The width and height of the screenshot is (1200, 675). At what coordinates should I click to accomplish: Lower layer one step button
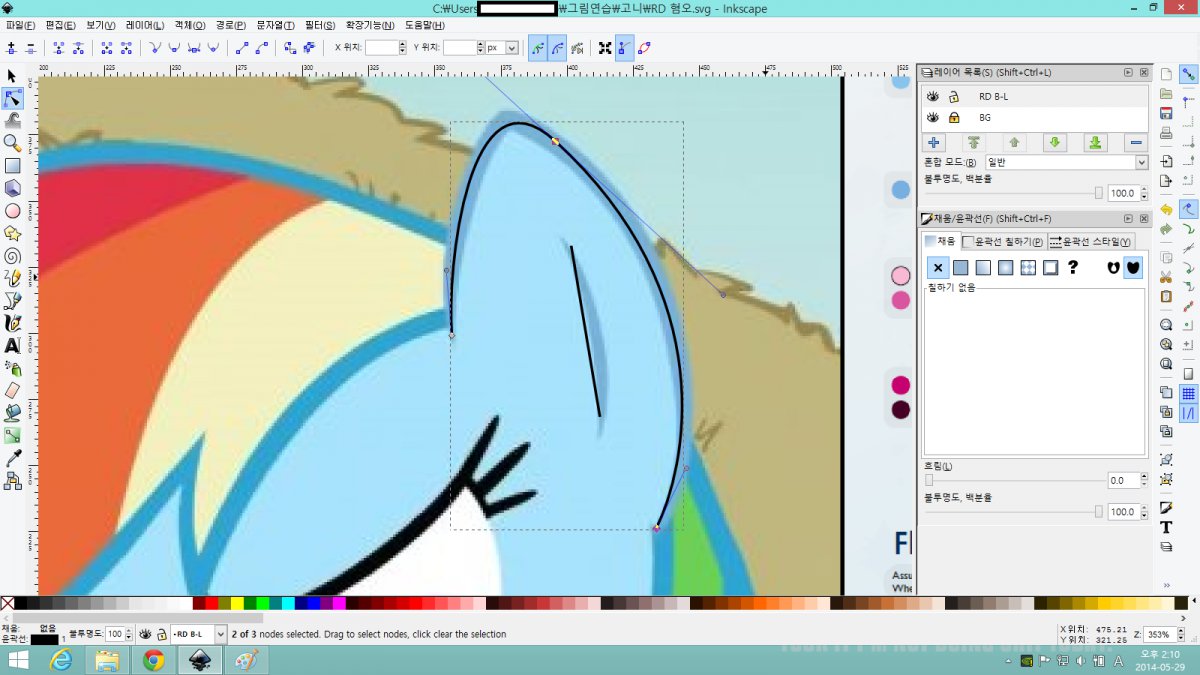click(x=1055, y=143)
